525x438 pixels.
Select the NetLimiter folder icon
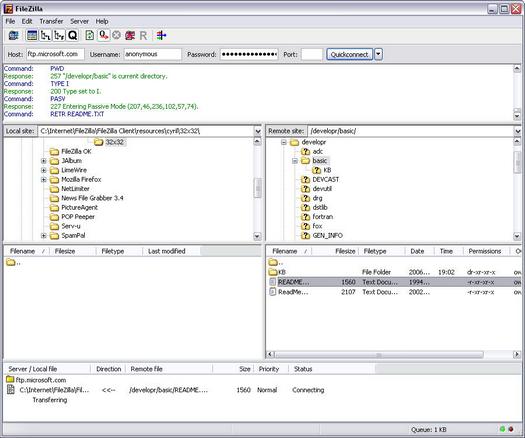click(54, 189)
